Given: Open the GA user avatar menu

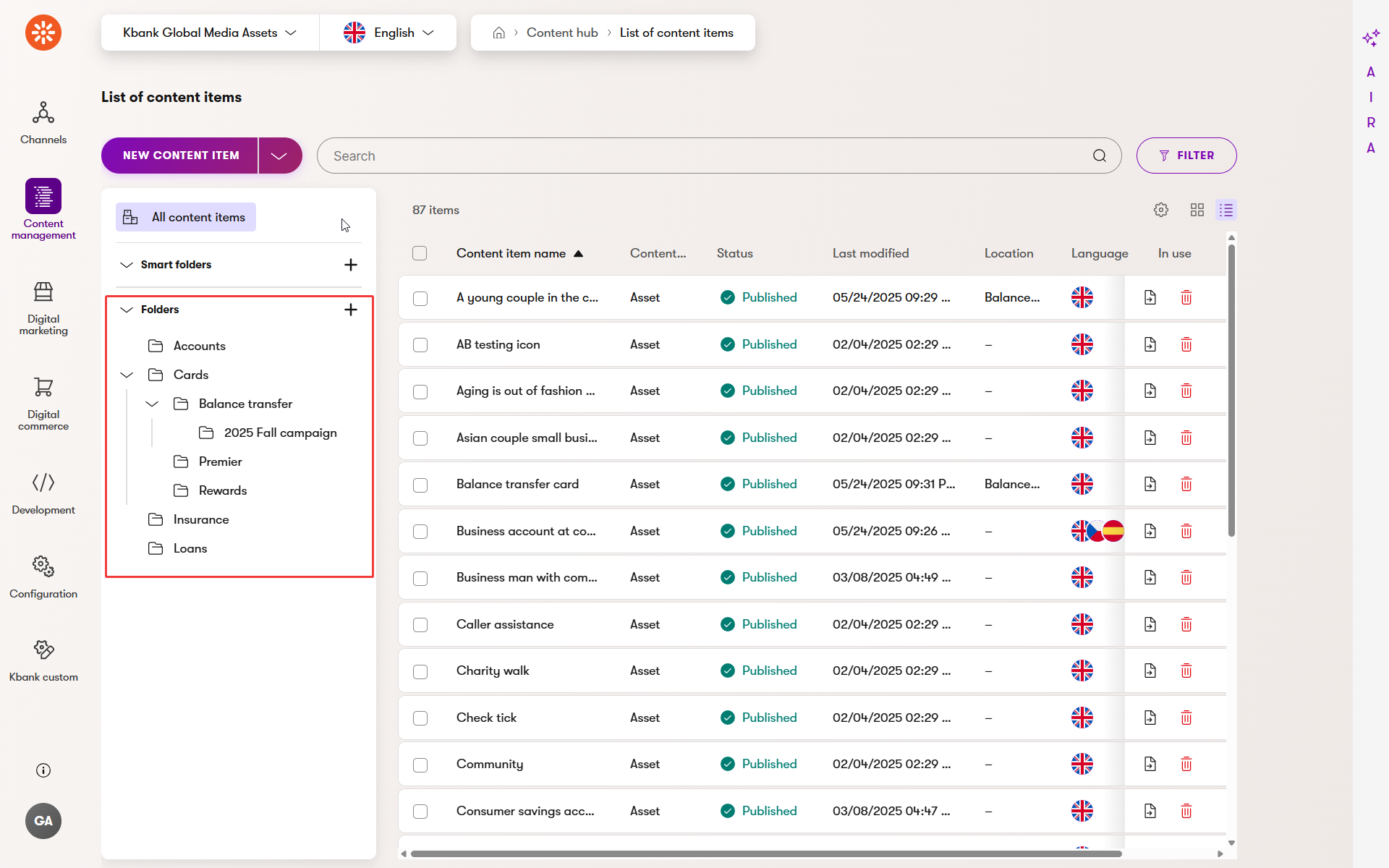Looking at the screenshot, I should click(43, 821).
